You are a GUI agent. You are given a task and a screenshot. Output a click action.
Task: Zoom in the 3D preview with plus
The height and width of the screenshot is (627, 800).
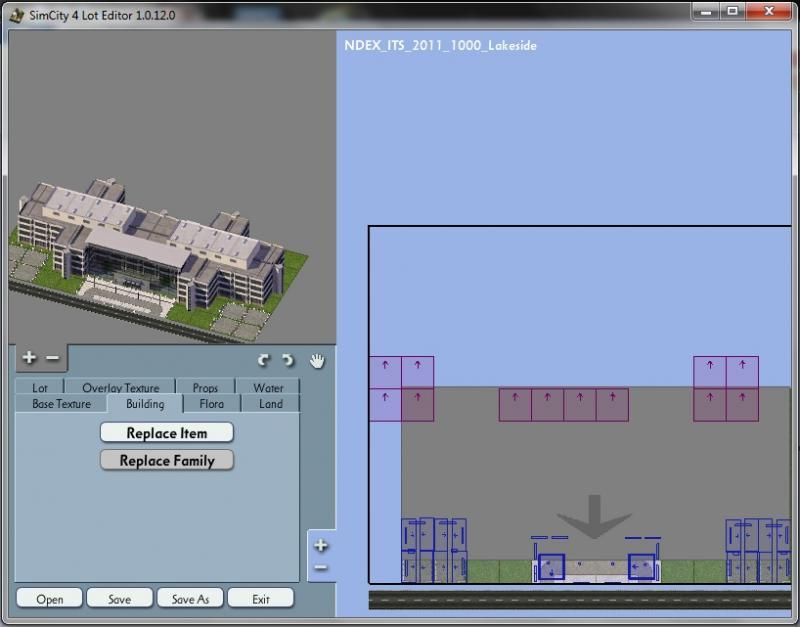coord(29,358)
